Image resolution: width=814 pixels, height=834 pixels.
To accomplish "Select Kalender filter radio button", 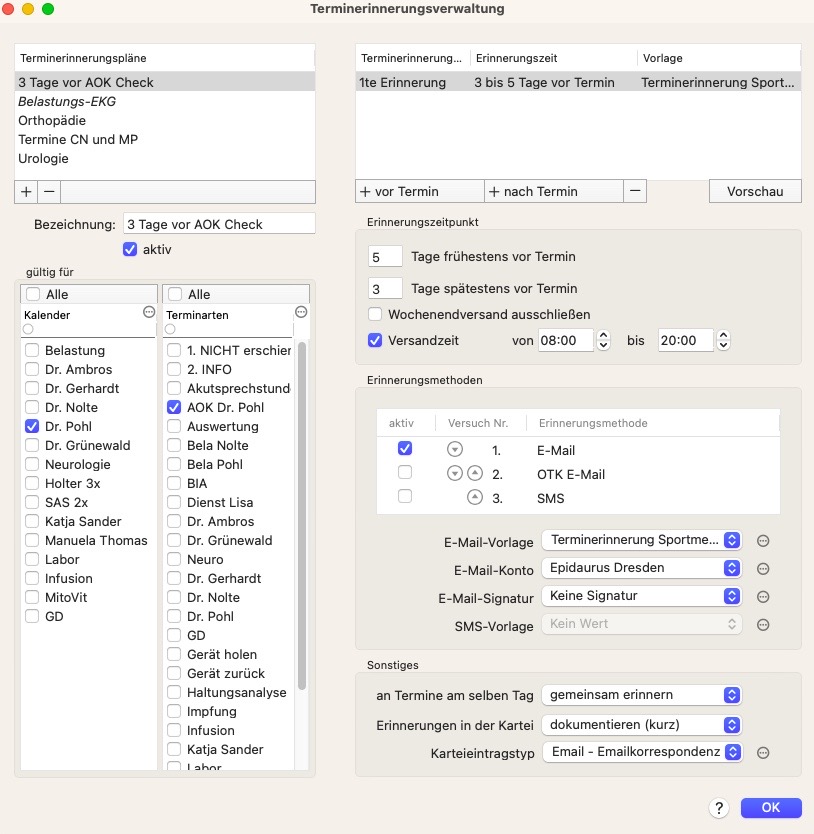I will point(28,329).
